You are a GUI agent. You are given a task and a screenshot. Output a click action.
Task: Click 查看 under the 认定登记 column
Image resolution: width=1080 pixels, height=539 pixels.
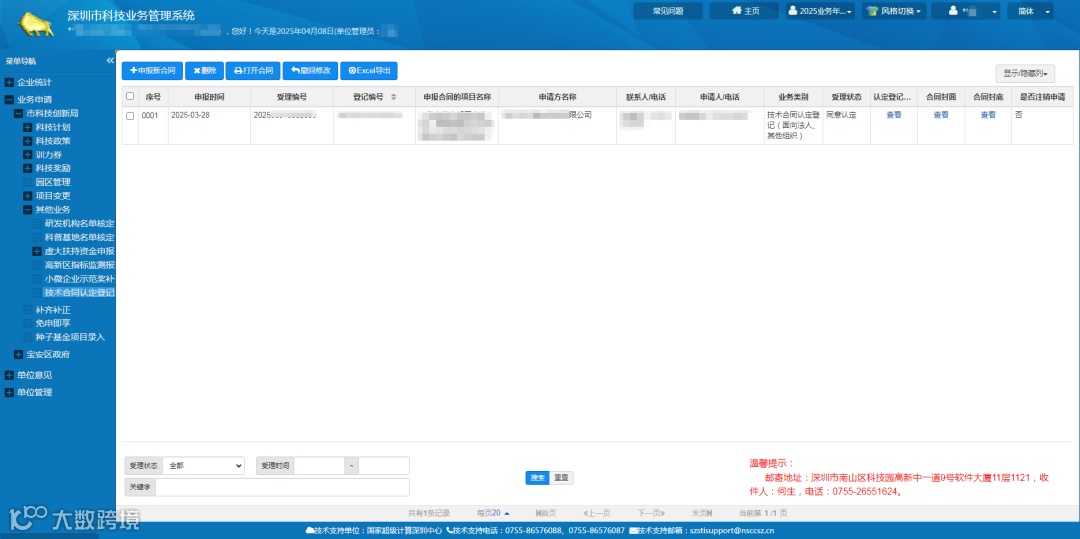tap(893, 115)
